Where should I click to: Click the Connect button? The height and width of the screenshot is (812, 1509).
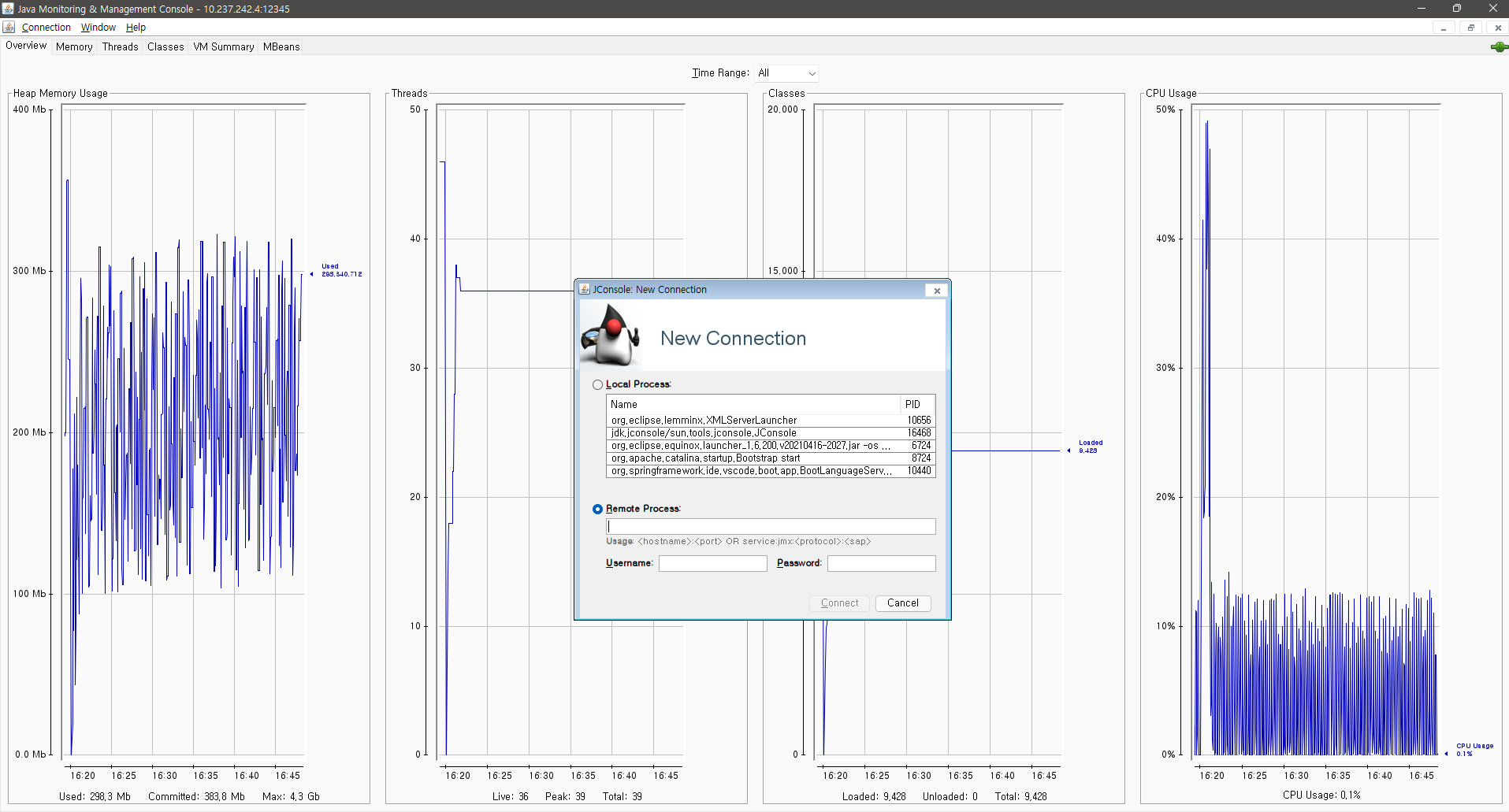(x=840, y=603)
